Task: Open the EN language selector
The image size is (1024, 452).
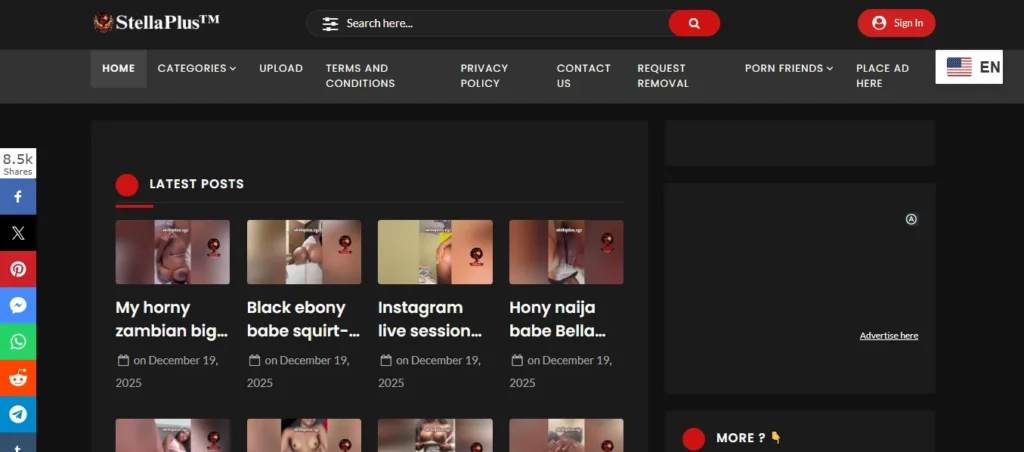Action: [x=968, y=67]
